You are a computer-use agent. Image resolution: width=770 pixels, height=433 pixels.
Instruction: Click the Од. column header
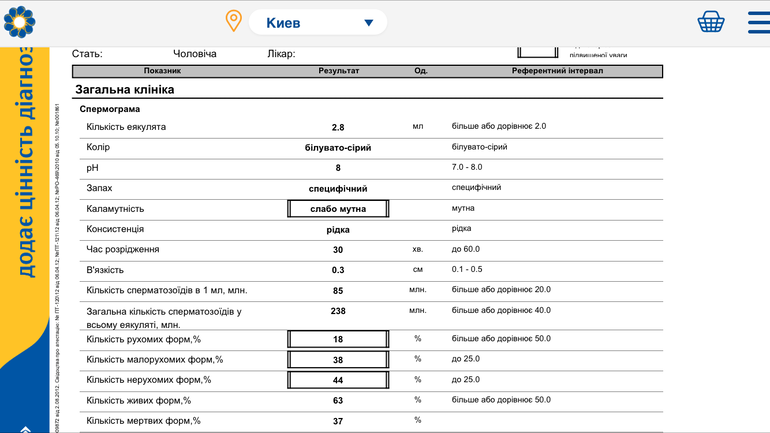(421, 71)
